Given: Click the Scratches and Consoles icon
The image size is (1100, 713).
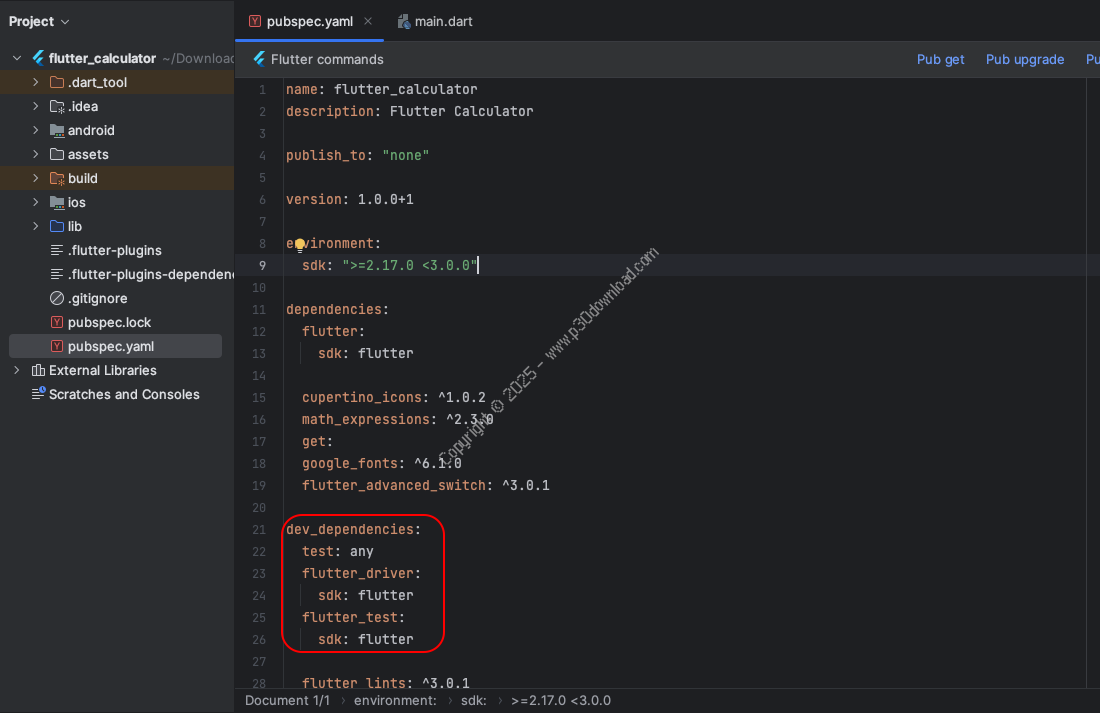Looking at the screenshot, I should click(x=38, y=394).
